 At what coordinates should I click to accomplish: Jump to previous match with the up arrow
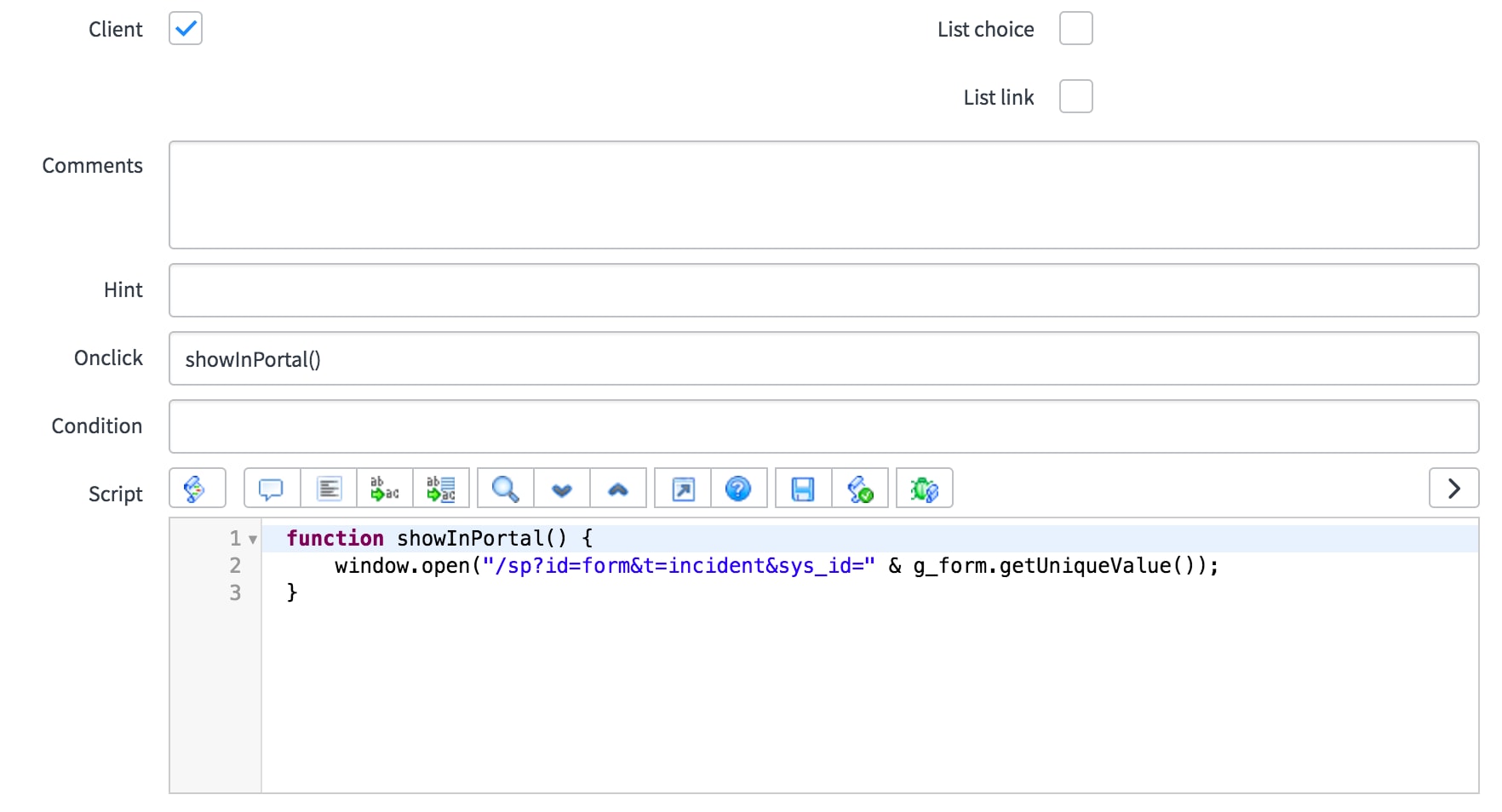click(x=618, y=489)
